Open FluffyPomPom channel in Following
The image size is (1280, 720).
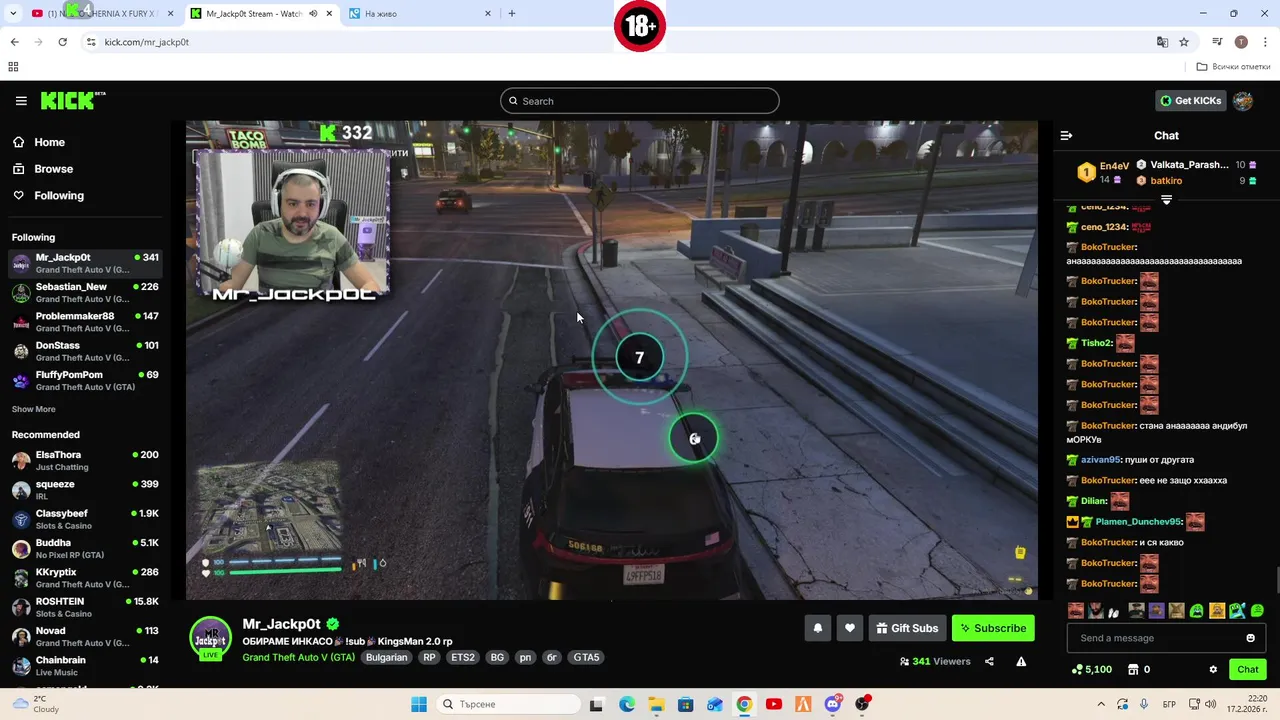tap(85, 380)
